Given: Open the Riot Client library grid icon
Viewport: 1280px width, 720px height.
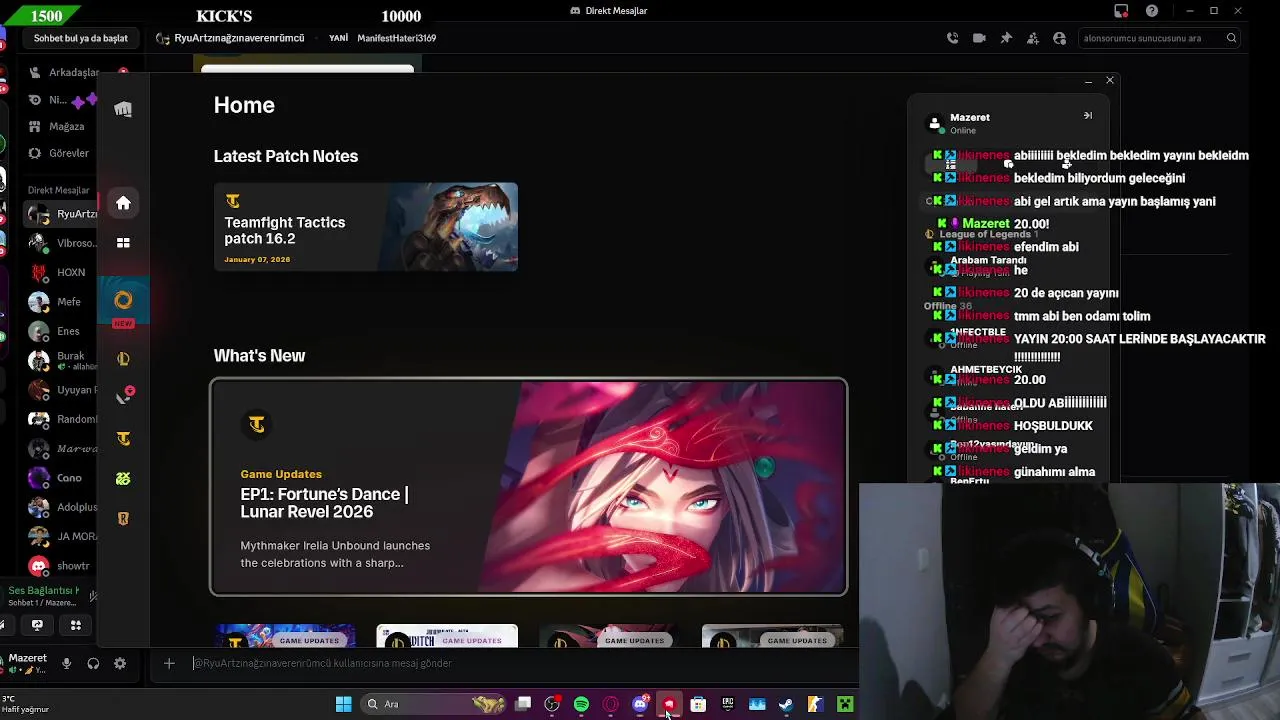Looking at the screenshot, I should click(123, 243).
